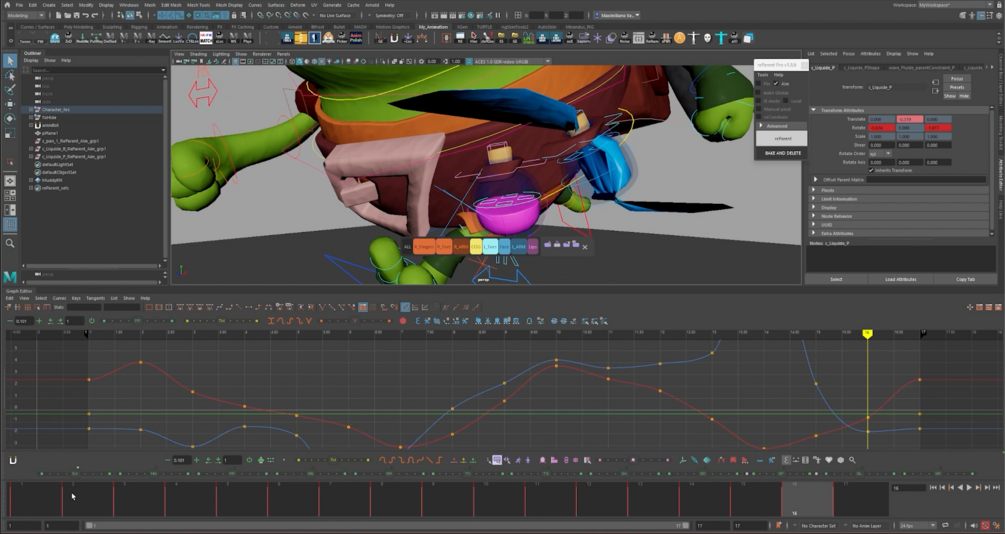Toggle the Local checkbox
This screenshot has height=534, width=1005.
(785, 101)
